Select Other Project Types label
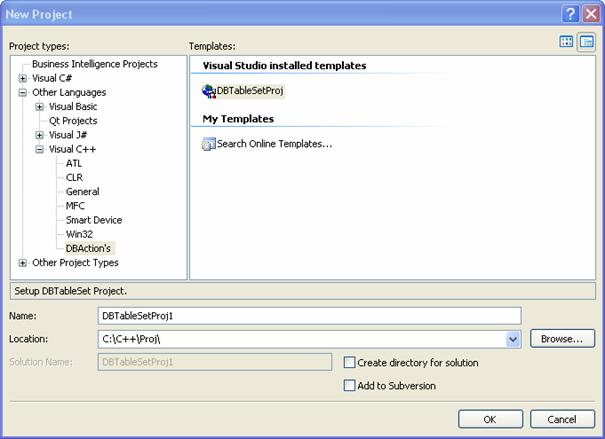This screenshot has height=439, width=605. [75, 263]
